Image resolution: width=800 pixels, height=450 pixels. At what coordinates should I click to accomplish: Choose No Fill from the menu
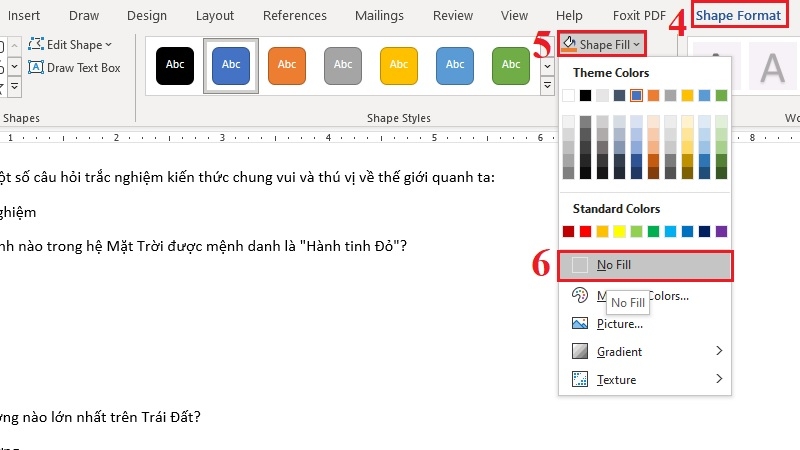point(645,265)
